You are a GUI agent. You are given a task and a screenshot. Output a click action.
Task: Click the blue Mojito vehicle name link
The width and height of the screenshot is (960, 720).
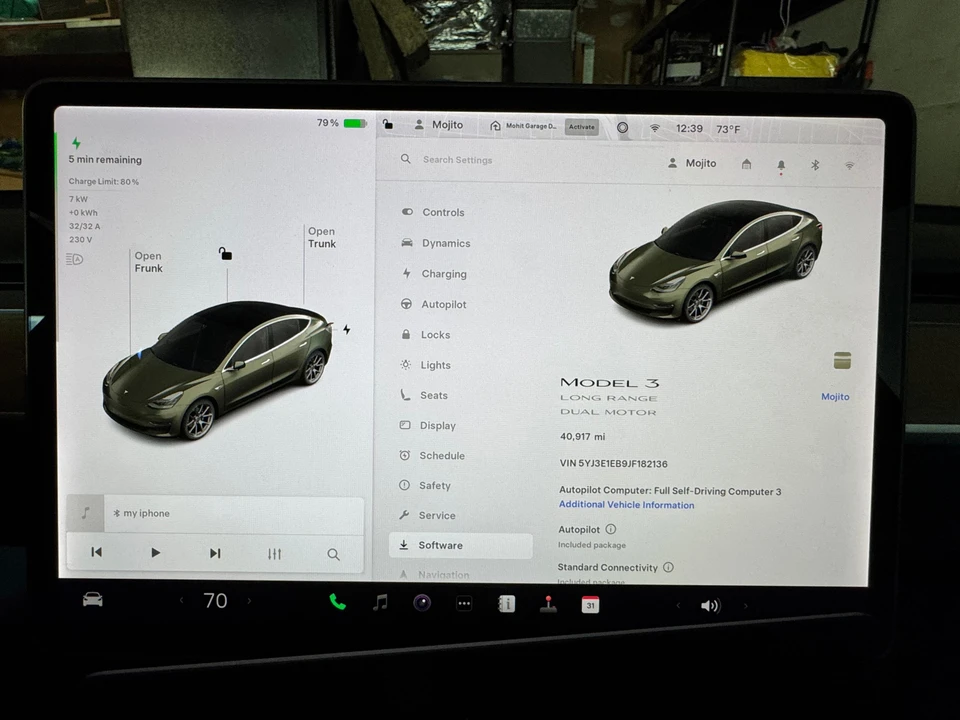coord(835,396)
